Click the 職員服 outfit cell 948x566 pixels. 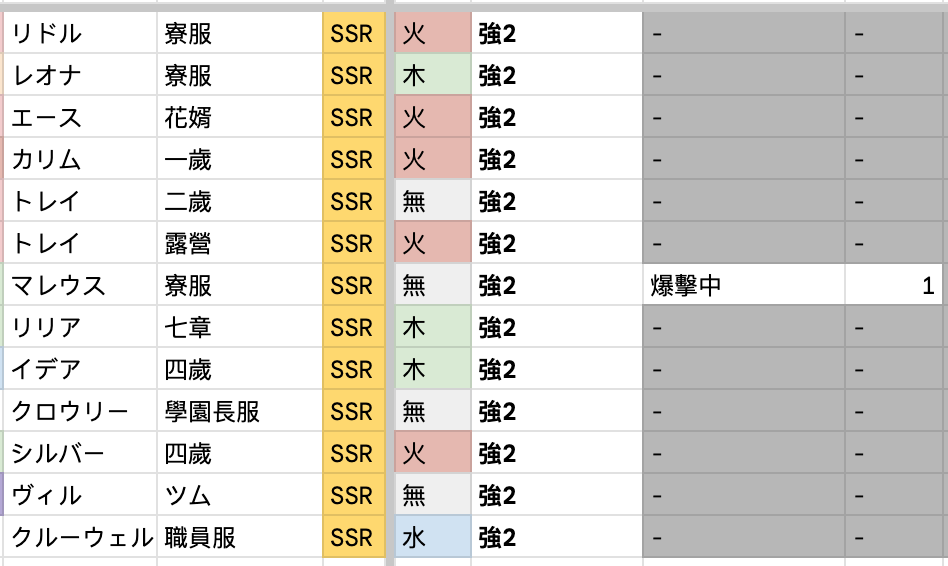[239, 537]
